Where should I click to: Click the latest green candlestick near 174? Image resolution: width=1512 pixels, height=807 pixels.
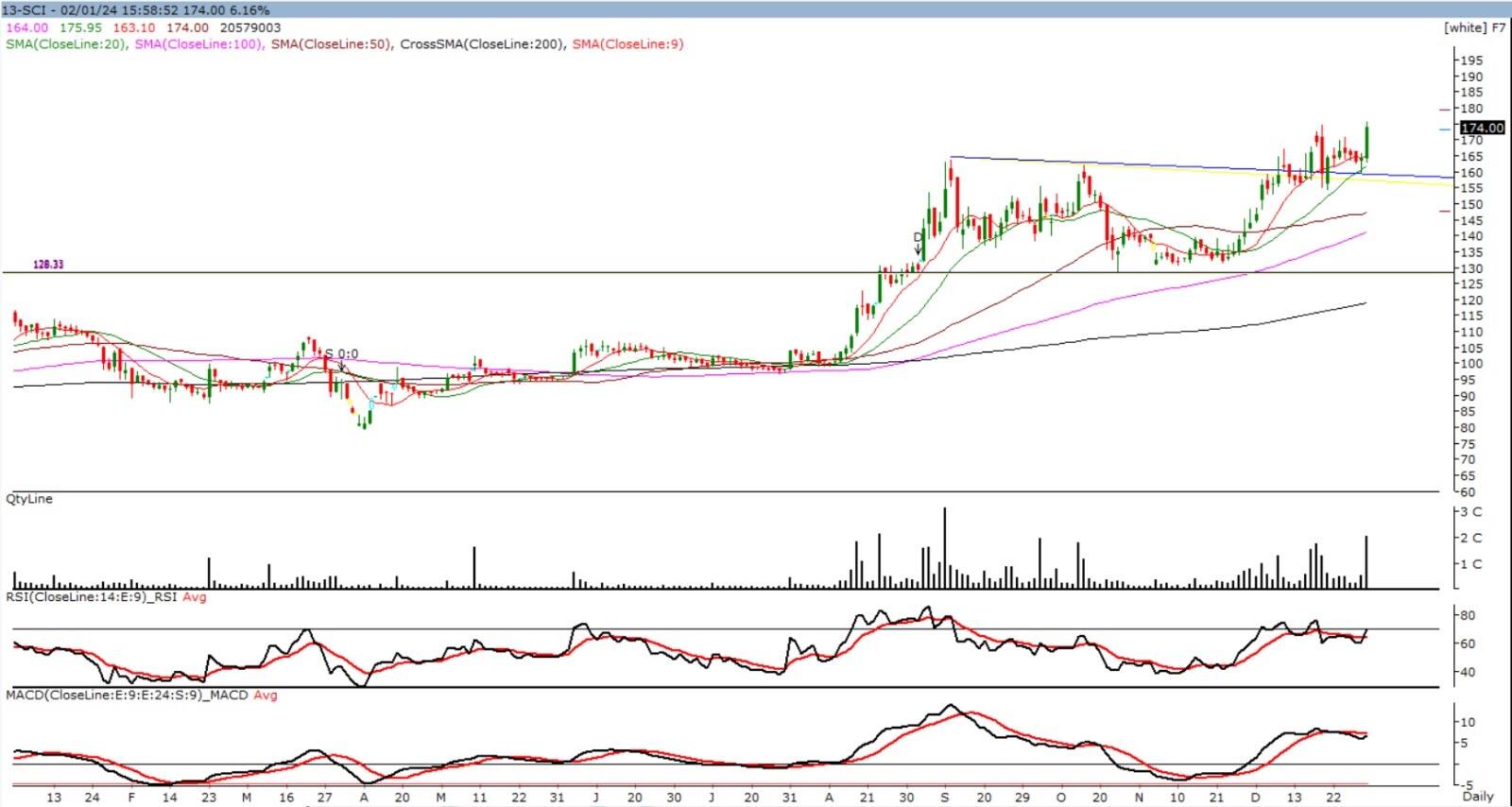tap(1366, 142)
